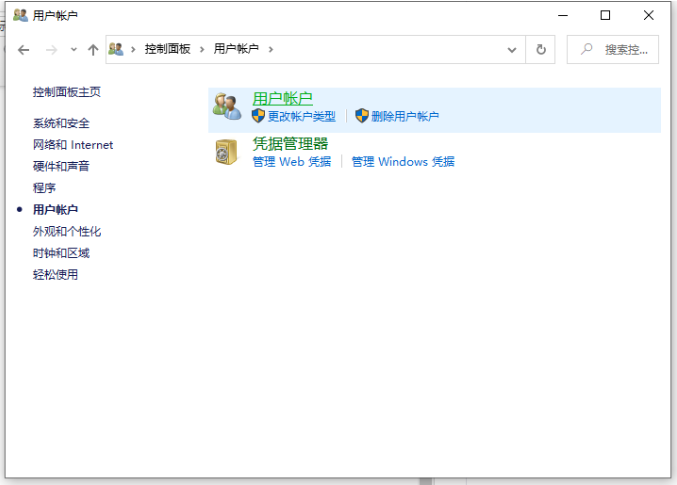Expand the address bar history dropdown

tap(513, 50)
